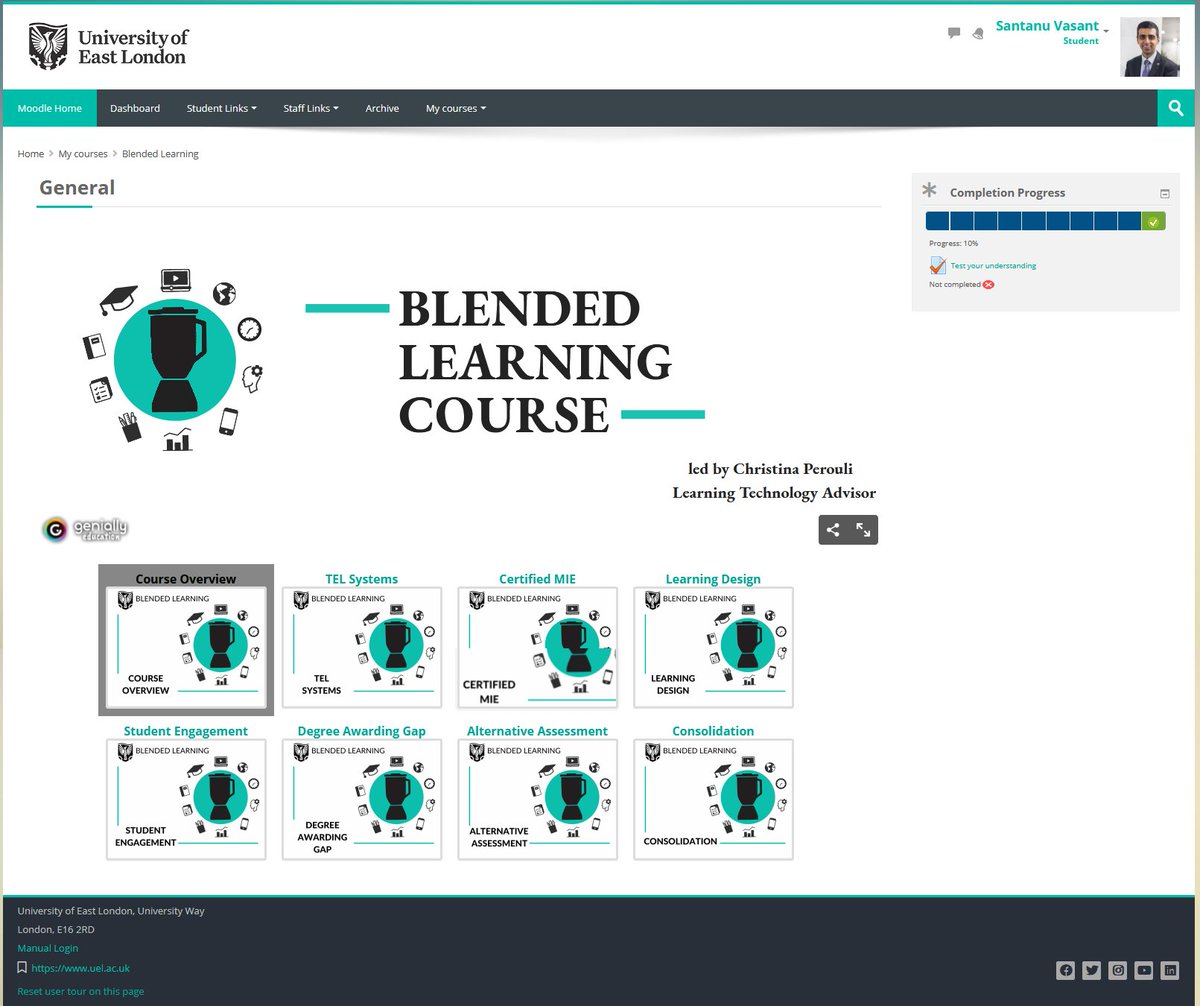Click the blender graphic in the banner
Screen dimensions: 1200x1006
[x=175, y=360]
